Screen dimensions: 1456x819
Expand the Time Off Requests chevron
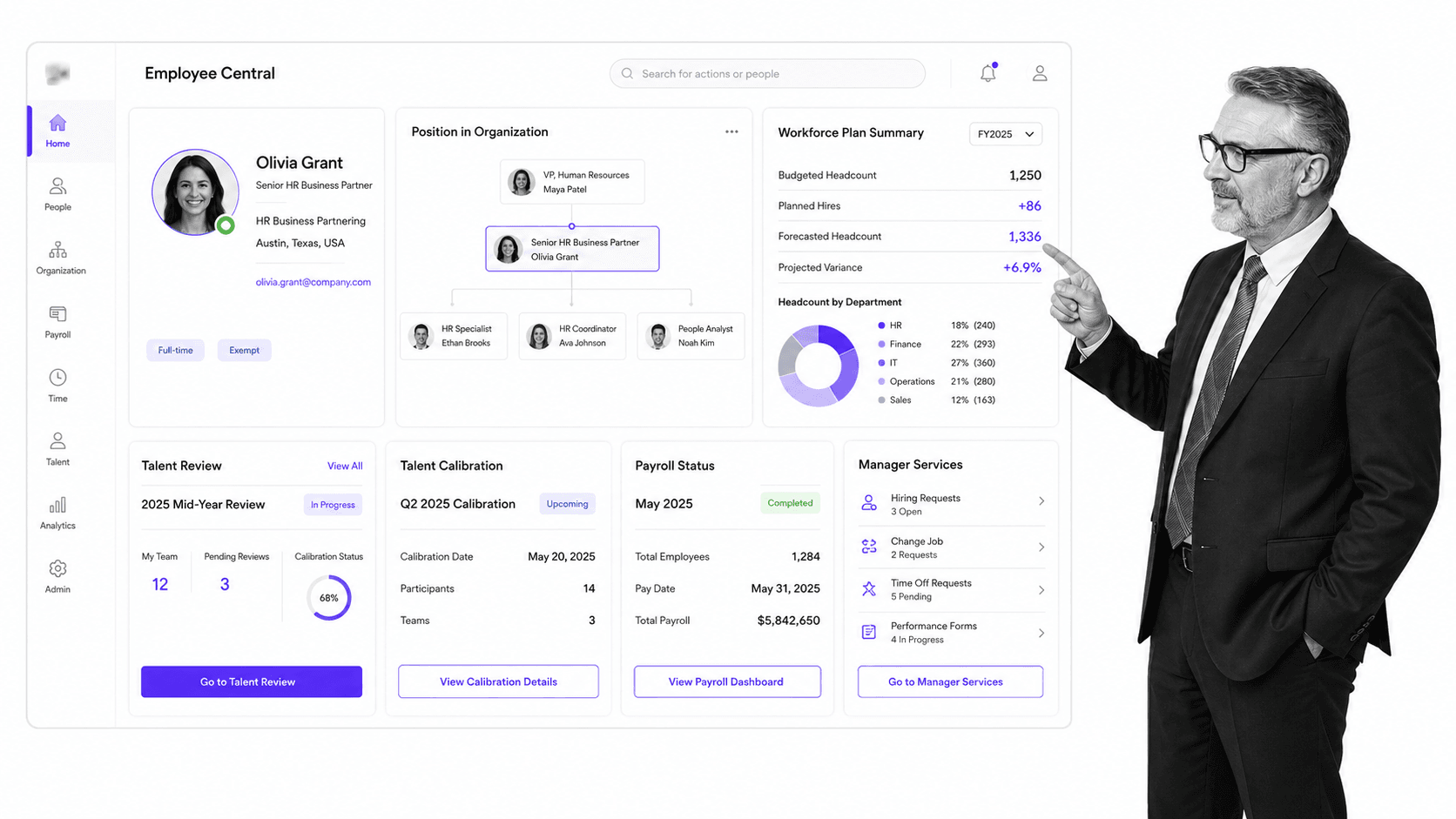(x=1041, y=590)
